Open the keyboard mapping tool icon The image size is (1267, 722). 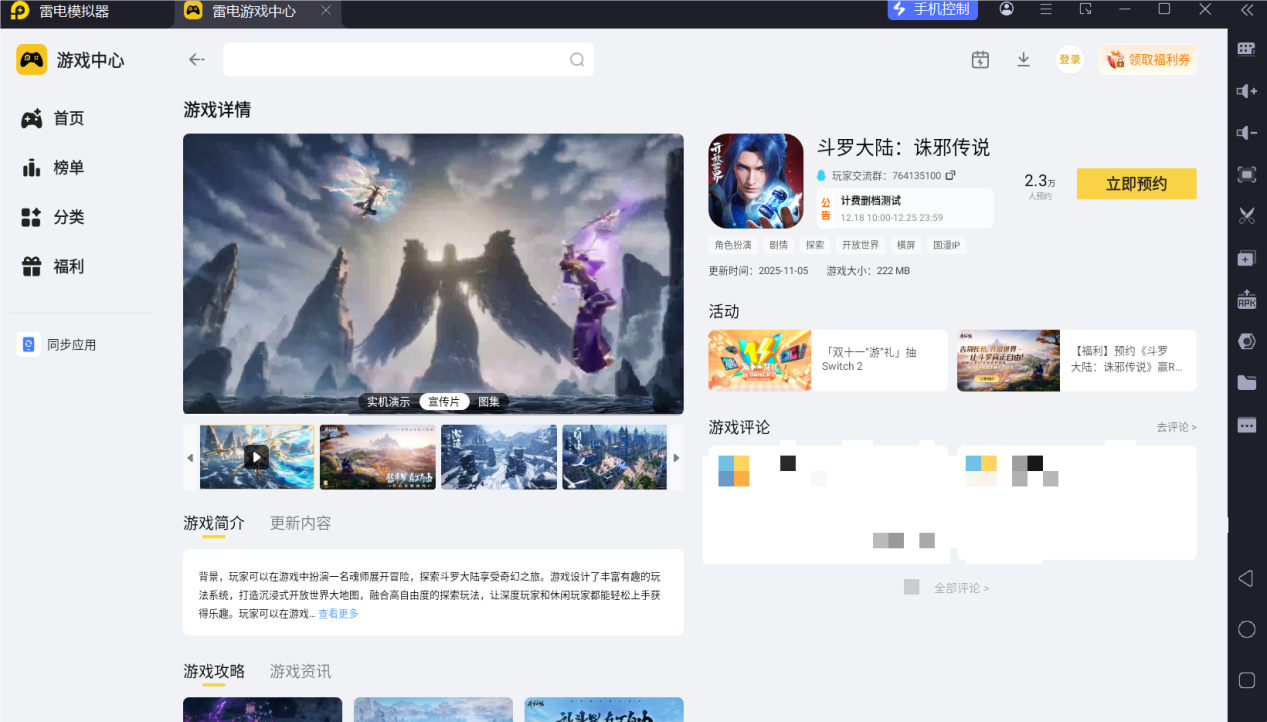pyautogui.click(x=1245, y=47)
